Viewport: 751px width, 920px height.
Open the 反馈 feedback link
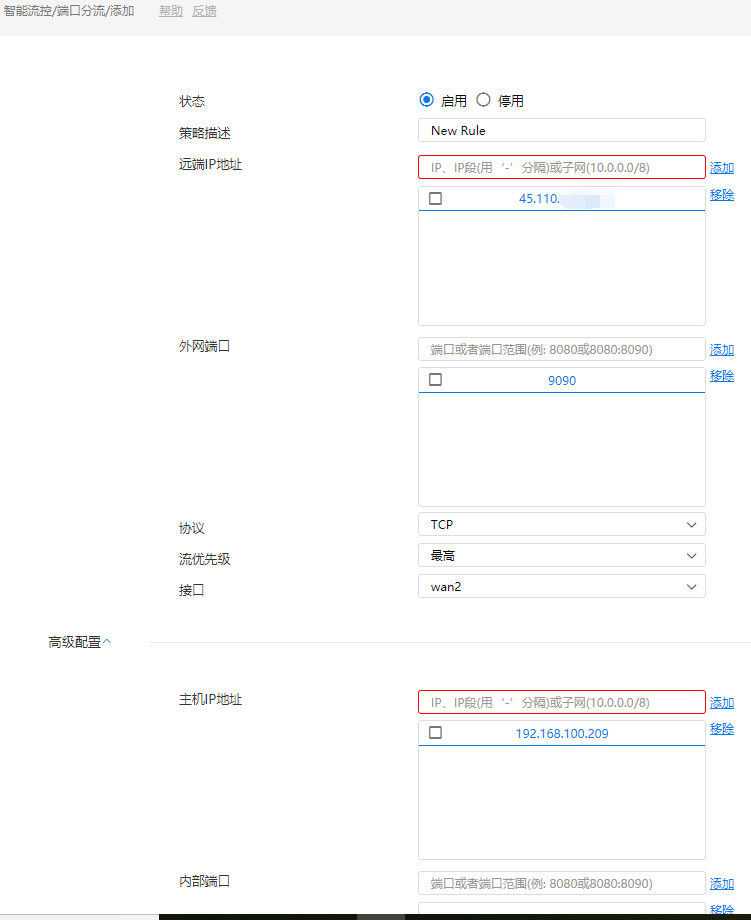[x=204, y=11]
